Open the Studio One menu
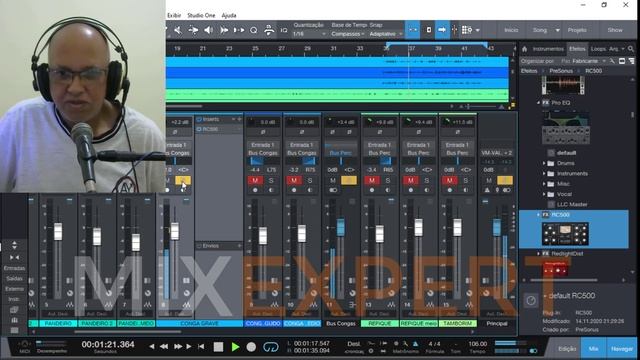 click(x=201, y=15)
